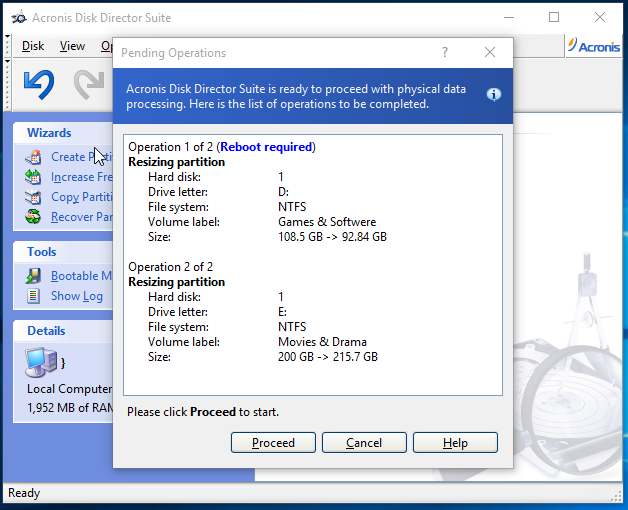Click the 'Movies & Drama' volume label
The height and width of the screenshot is (510, 628).
pos(322,342)
